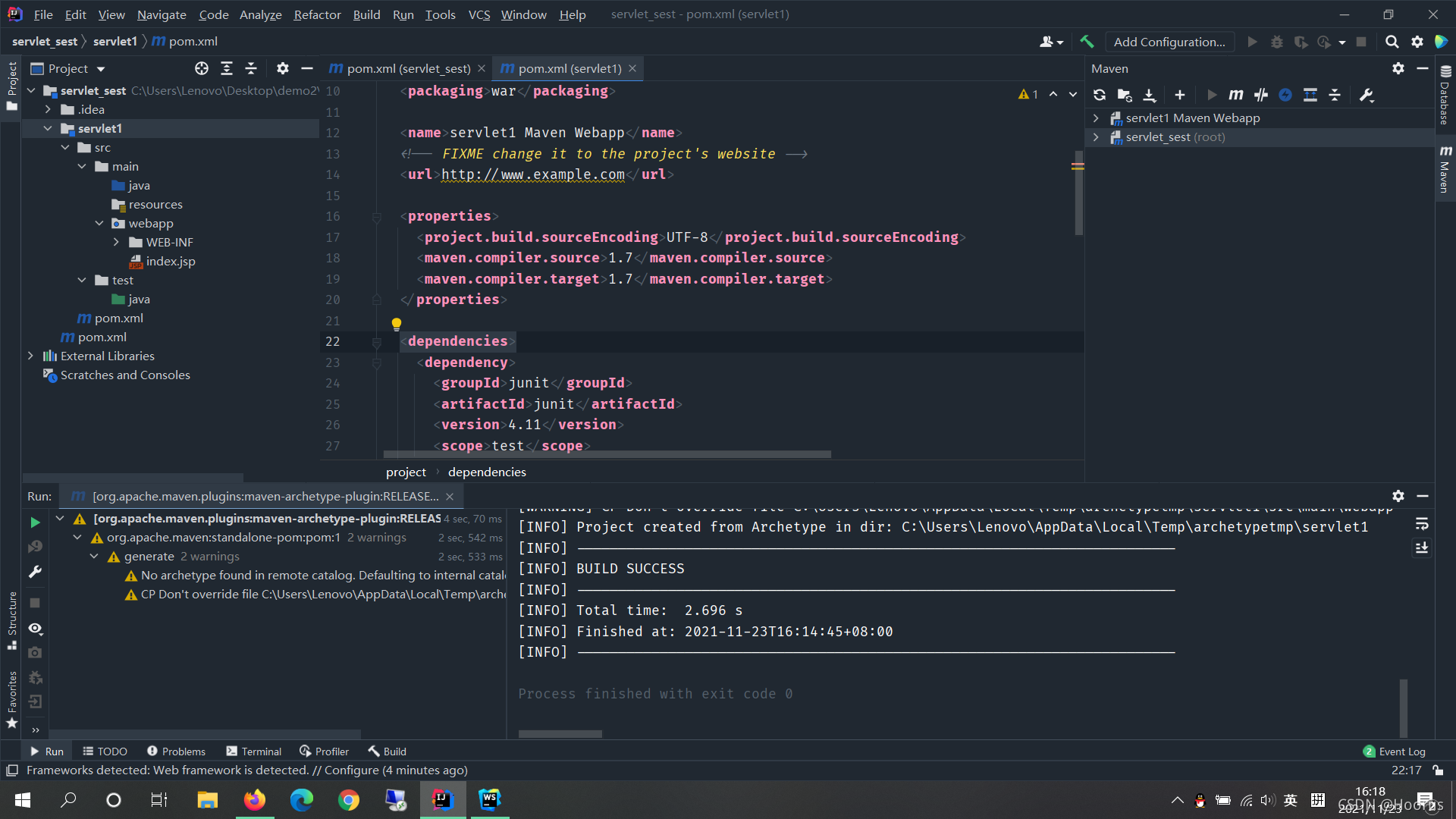Click Execute Maven Goal 'm' icon
Screen dimensions: 1456x819
(x=1235, y=95)
